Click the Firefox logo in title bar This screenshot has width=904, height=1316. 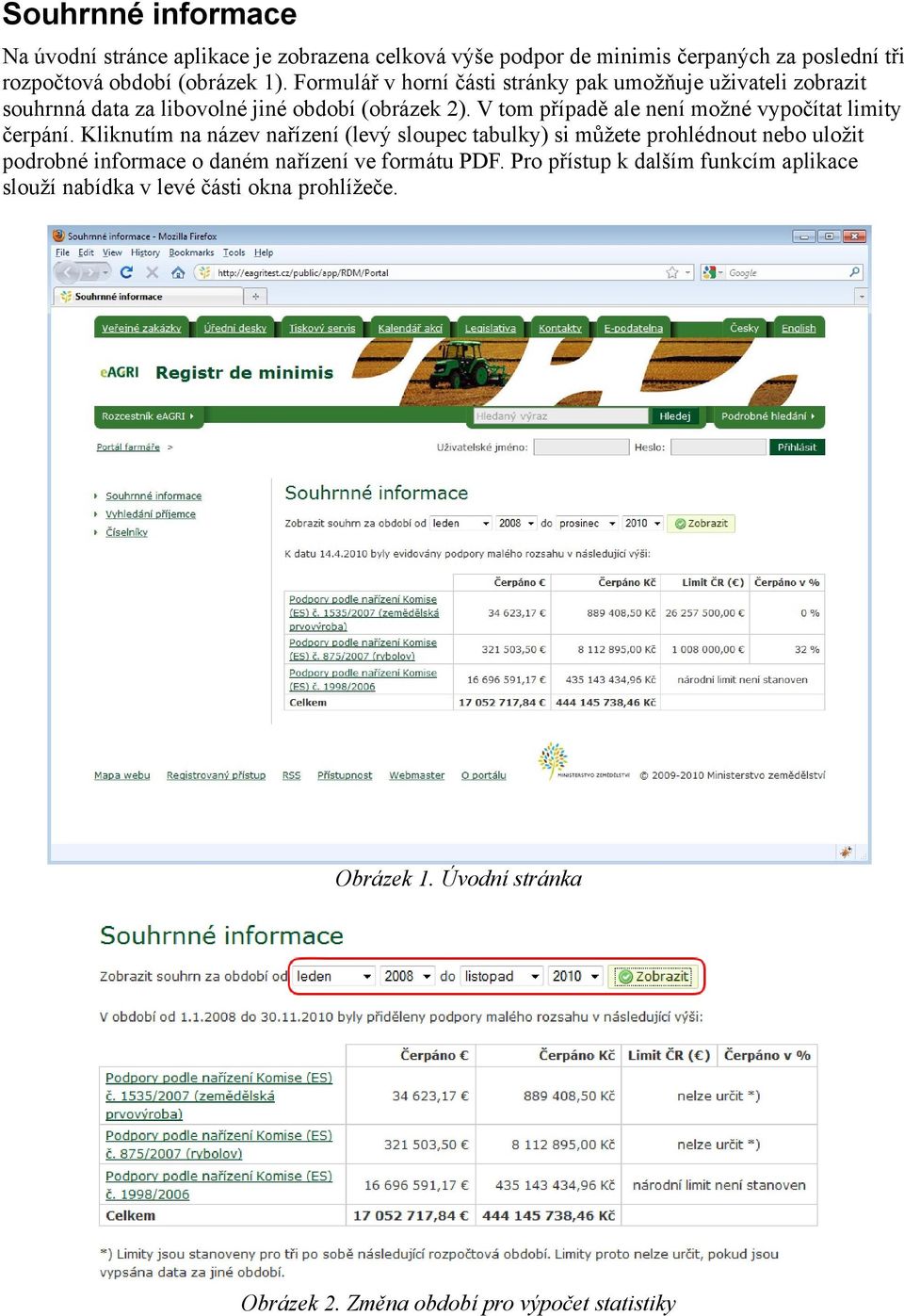click(58, 236)
